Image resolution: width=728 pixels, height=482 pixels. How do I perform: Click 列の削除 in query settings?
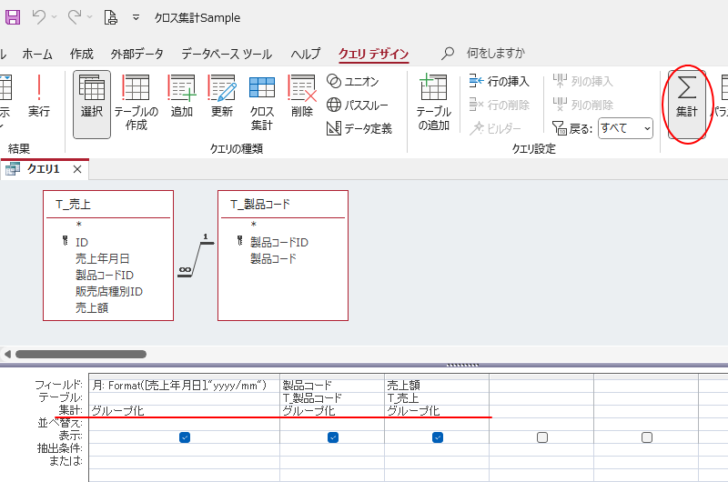coord(583,105)
